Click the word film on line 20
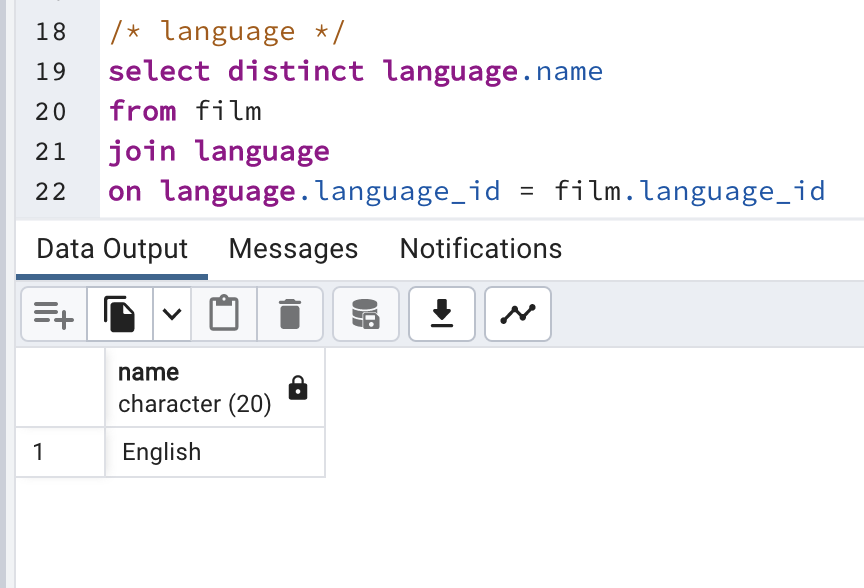 pos(228,111)
